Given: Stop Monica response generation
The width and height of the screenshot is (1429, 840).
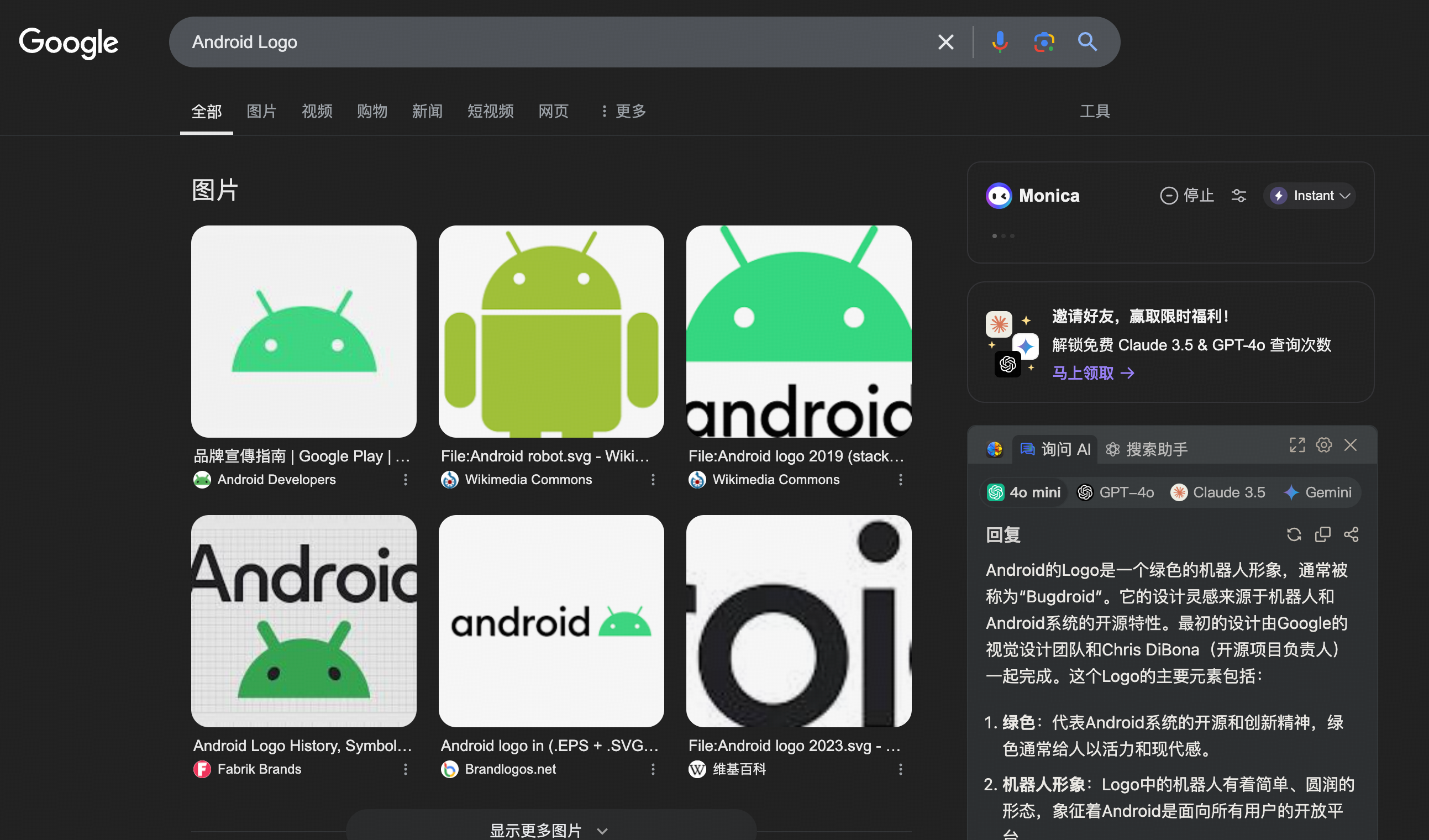Looking at the screenshot, I should 1187,196.
